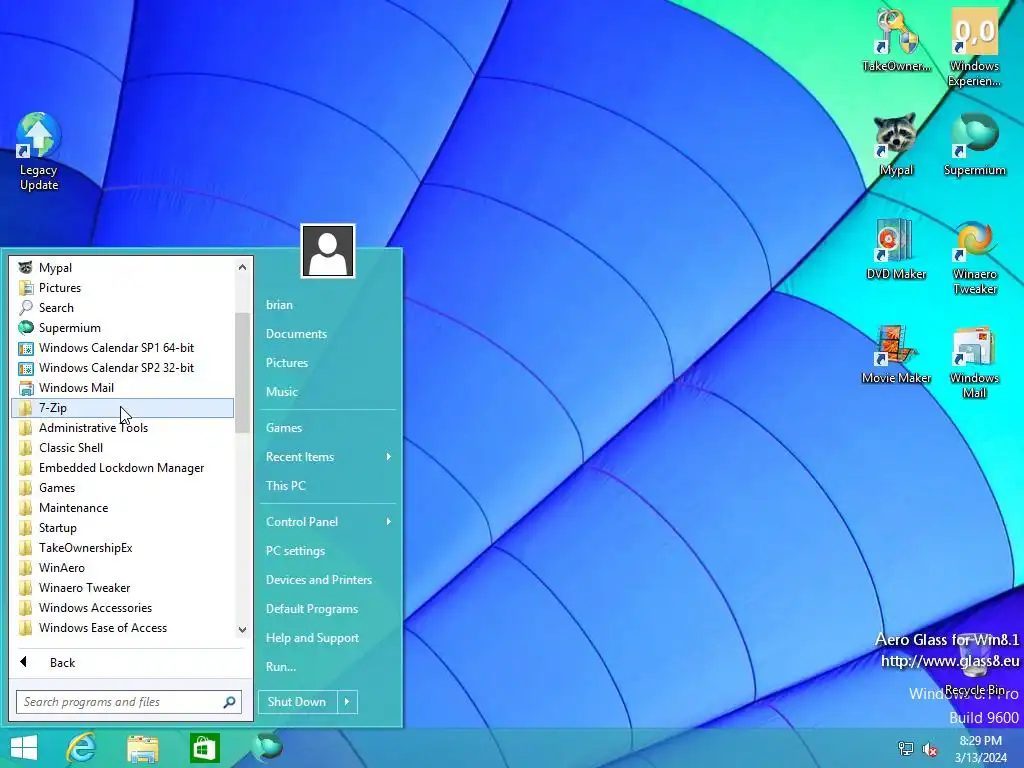Viewport: 1024px width, 768px height.
Task: Open the Winaero Tweaker desktop icon
Action: click(974, 257)
